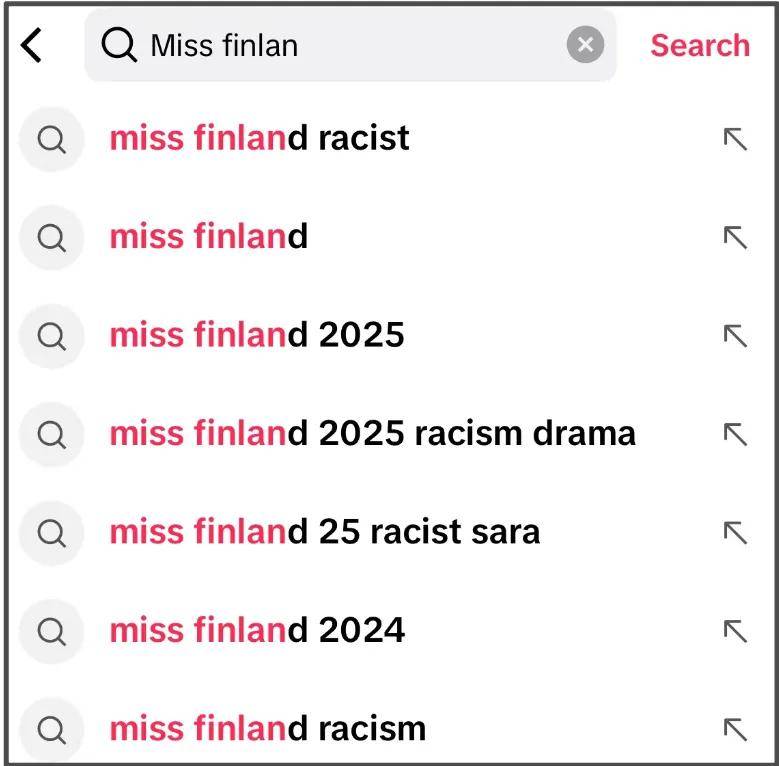The width and height of the screenshot is (779, 766).
Task: Pick 'miss finland 25 racist sara' suggestion
Action: (x=324, y=532)
